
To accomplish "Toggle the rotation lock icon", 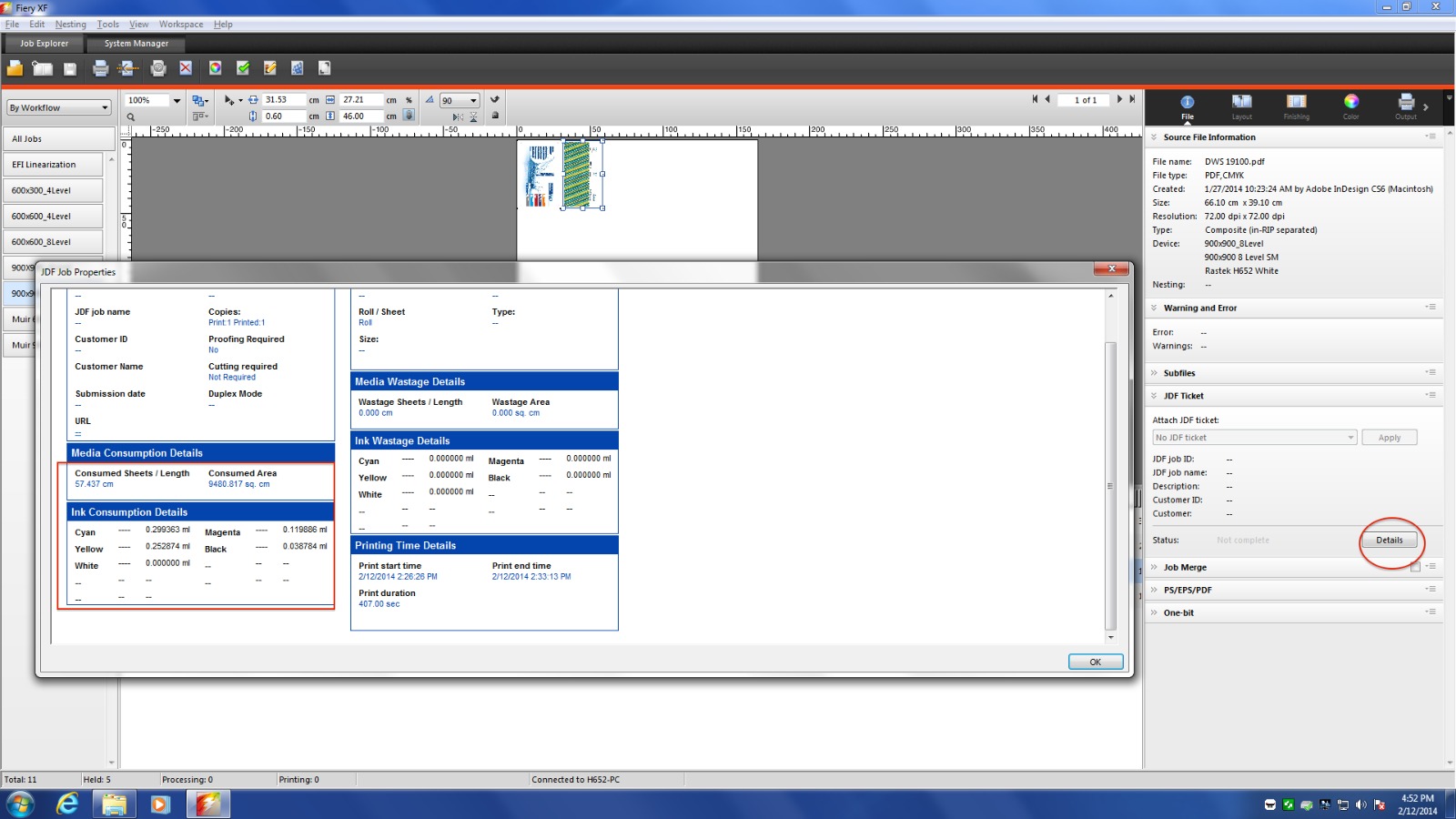I will pyautogui.click(x=495, y=116).
